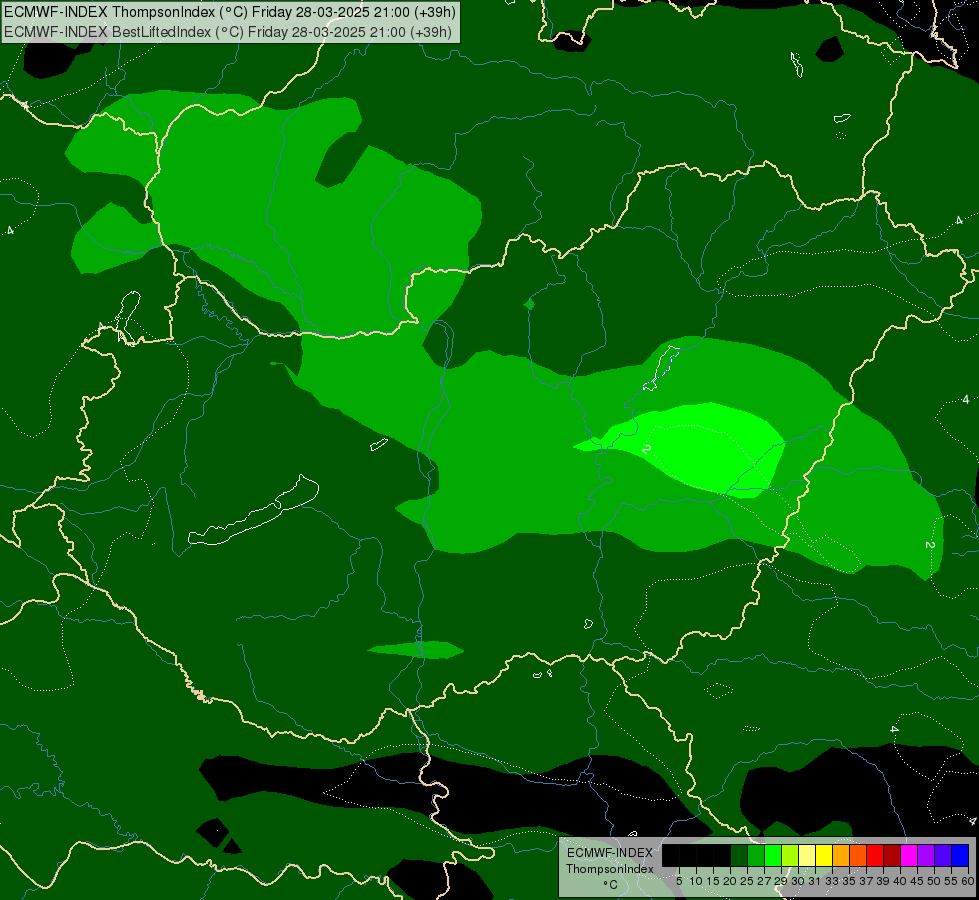The height and width of the screenshot is (900, 979).
Task: Click the legend tick value 50
Action: coord(934,881)
